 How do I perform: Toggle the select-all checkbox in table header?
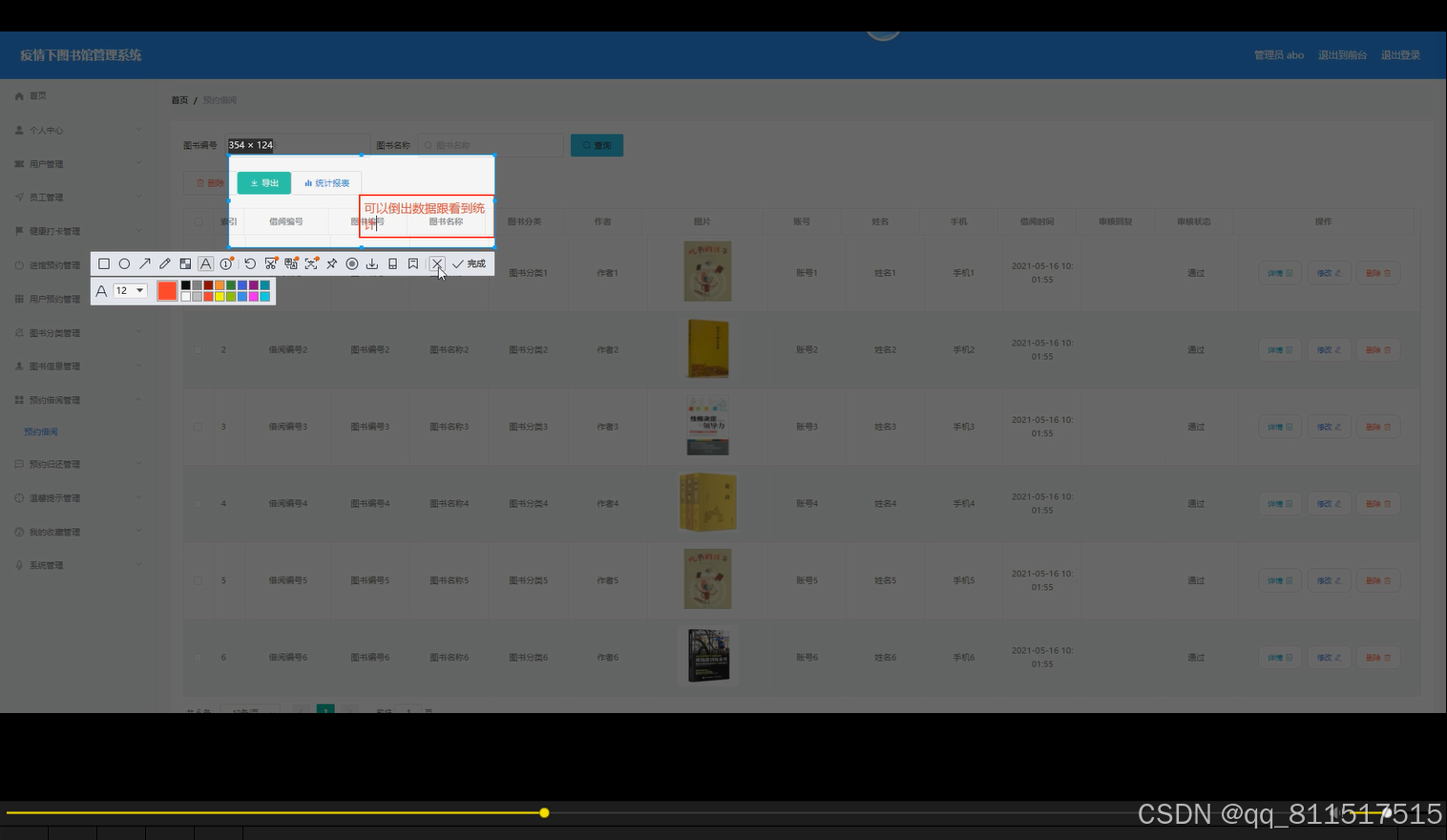coord(199,221)
